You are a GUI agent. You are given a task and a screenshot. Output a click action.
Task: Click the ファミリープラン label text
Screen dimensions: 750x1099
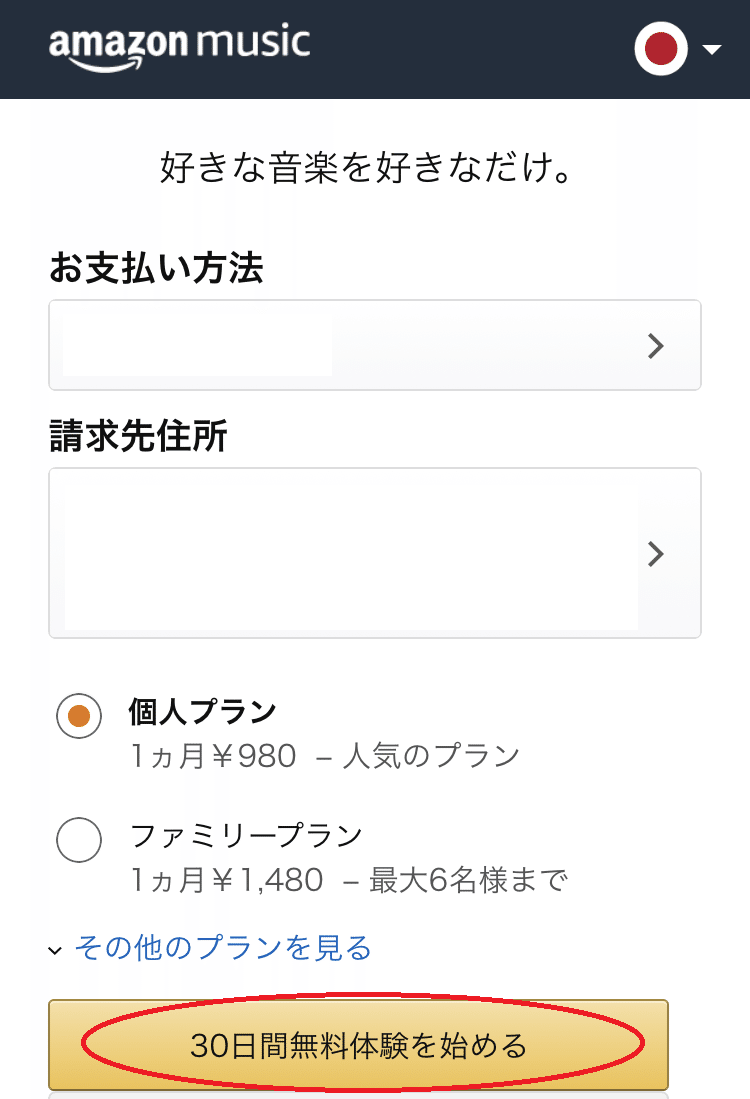[247, 835]
